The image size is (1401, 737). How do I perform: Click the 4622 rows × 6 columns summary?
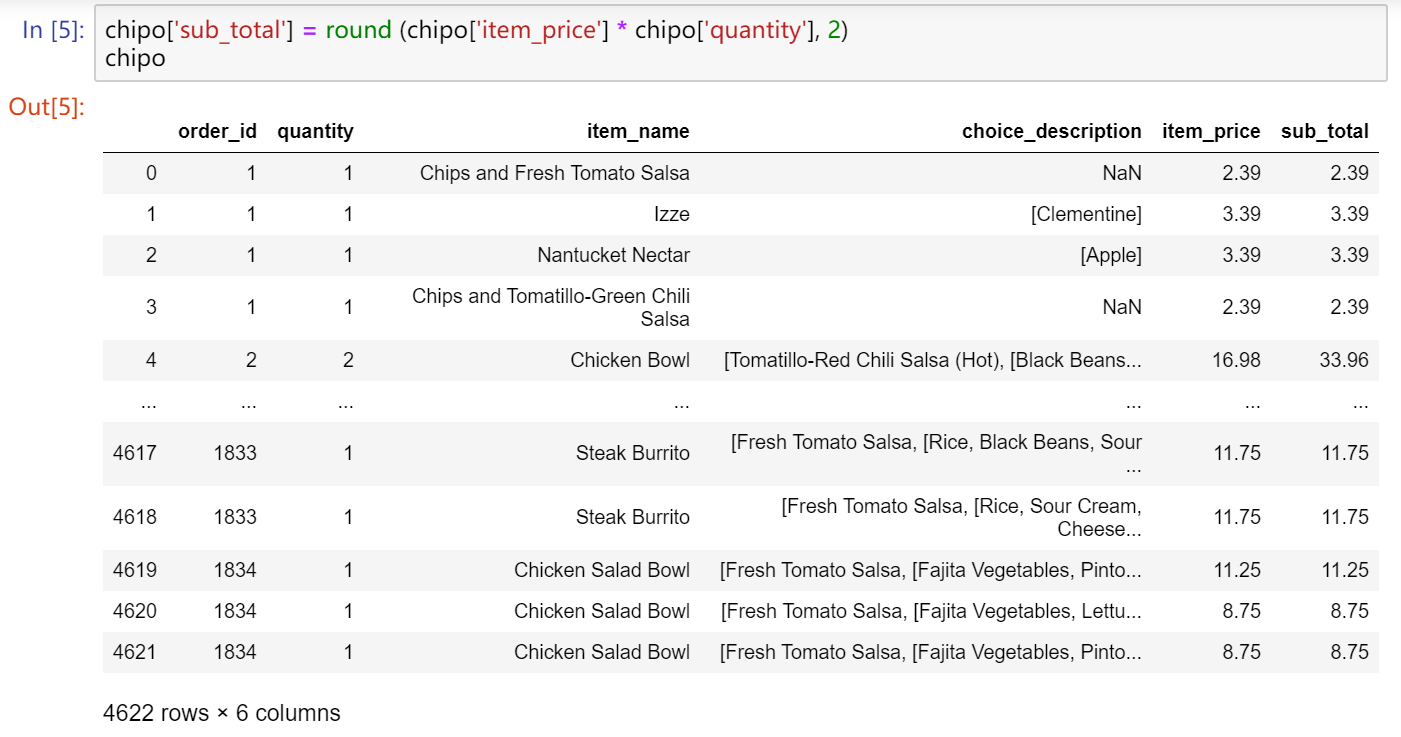[221, 713]
